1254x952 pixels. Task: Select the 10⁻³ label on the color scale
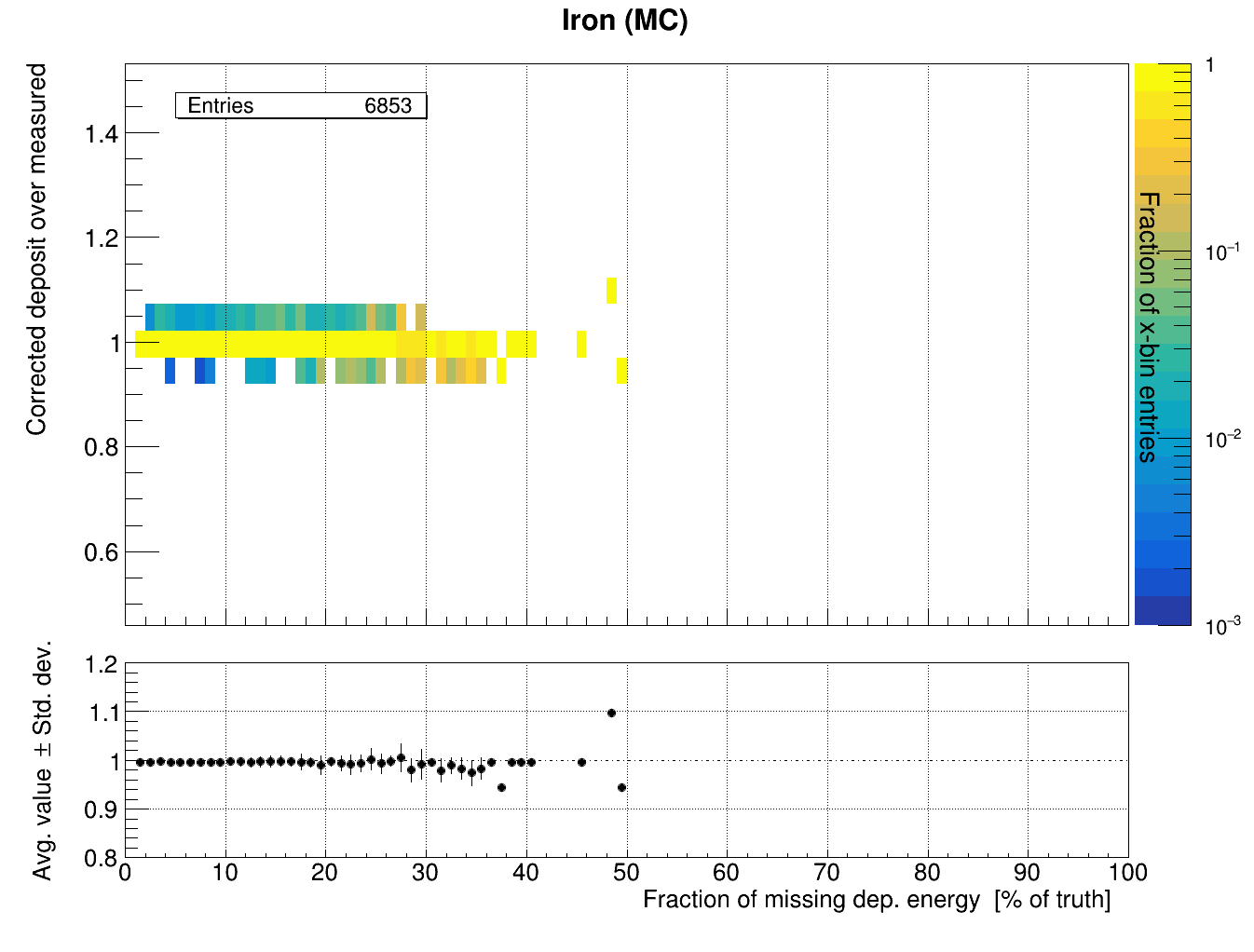[1221, 626]
